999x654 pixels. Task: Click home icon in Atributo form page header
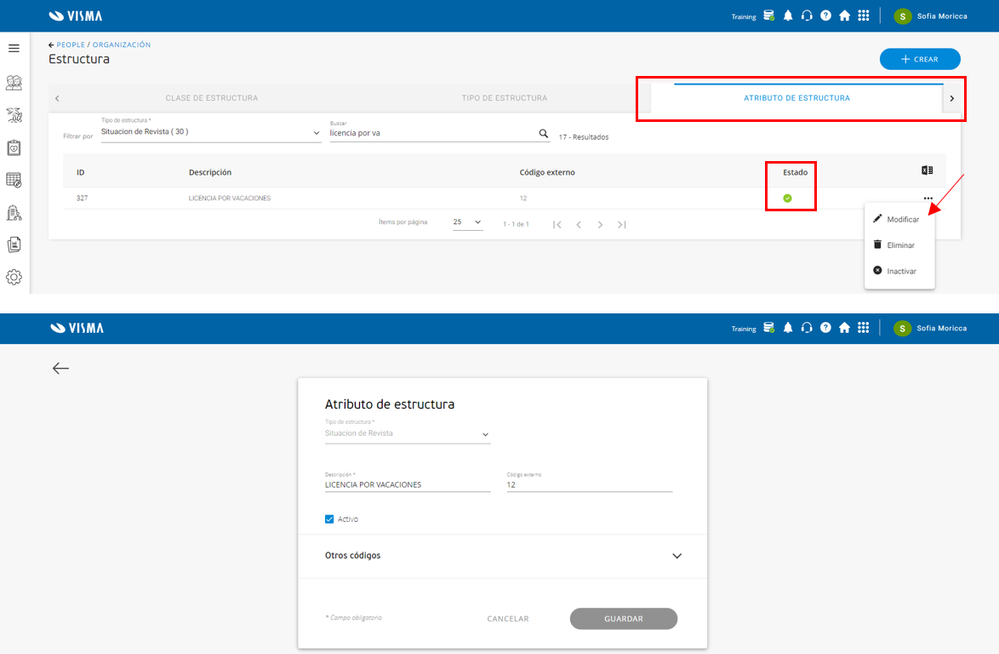coord(845,328)
